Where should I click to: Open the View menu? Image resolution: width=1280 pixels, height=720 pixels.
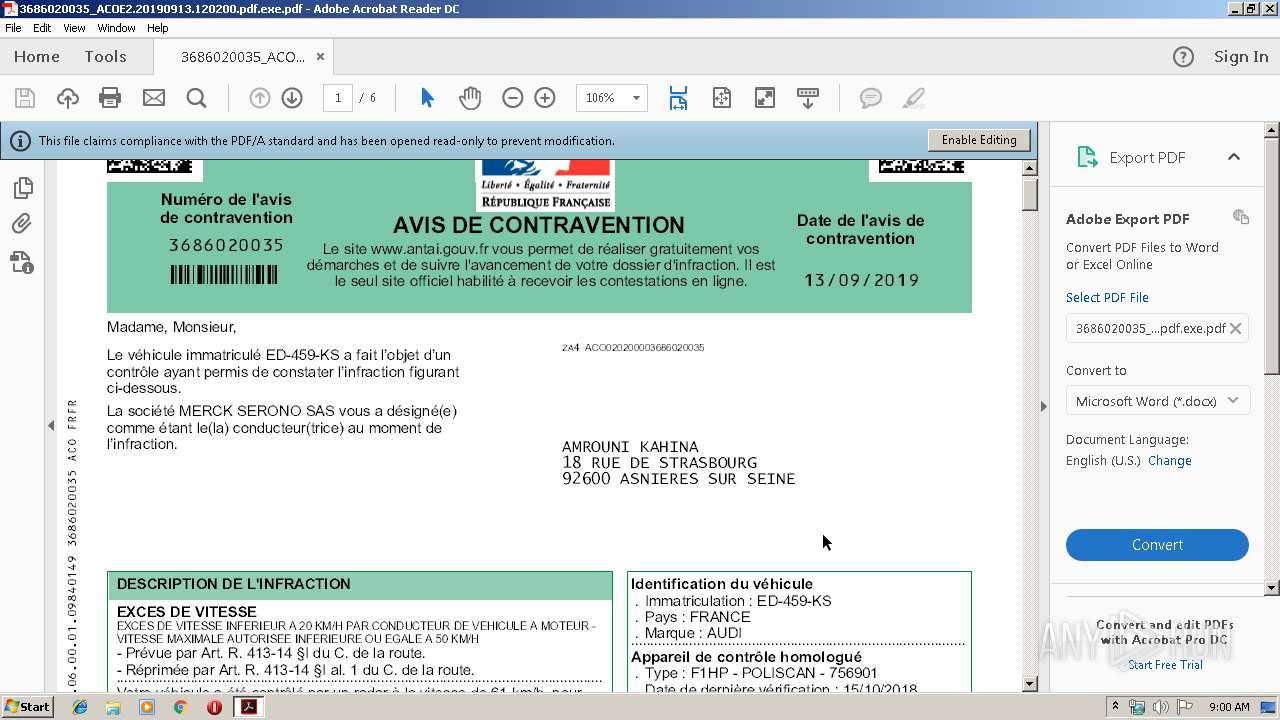75,28
